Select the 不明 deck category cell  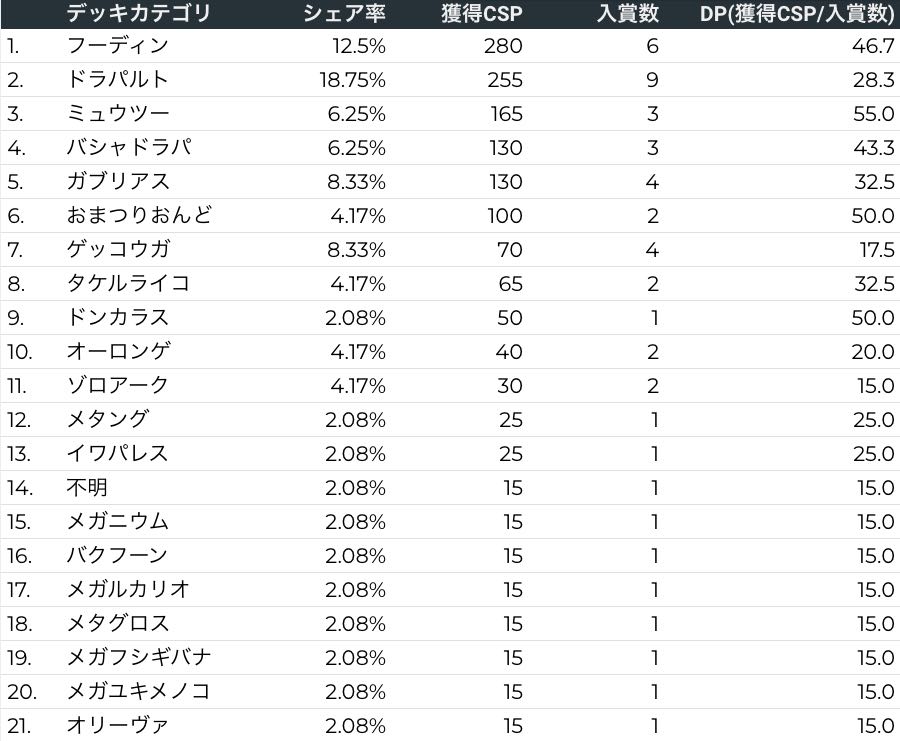[x=87, y=488]
